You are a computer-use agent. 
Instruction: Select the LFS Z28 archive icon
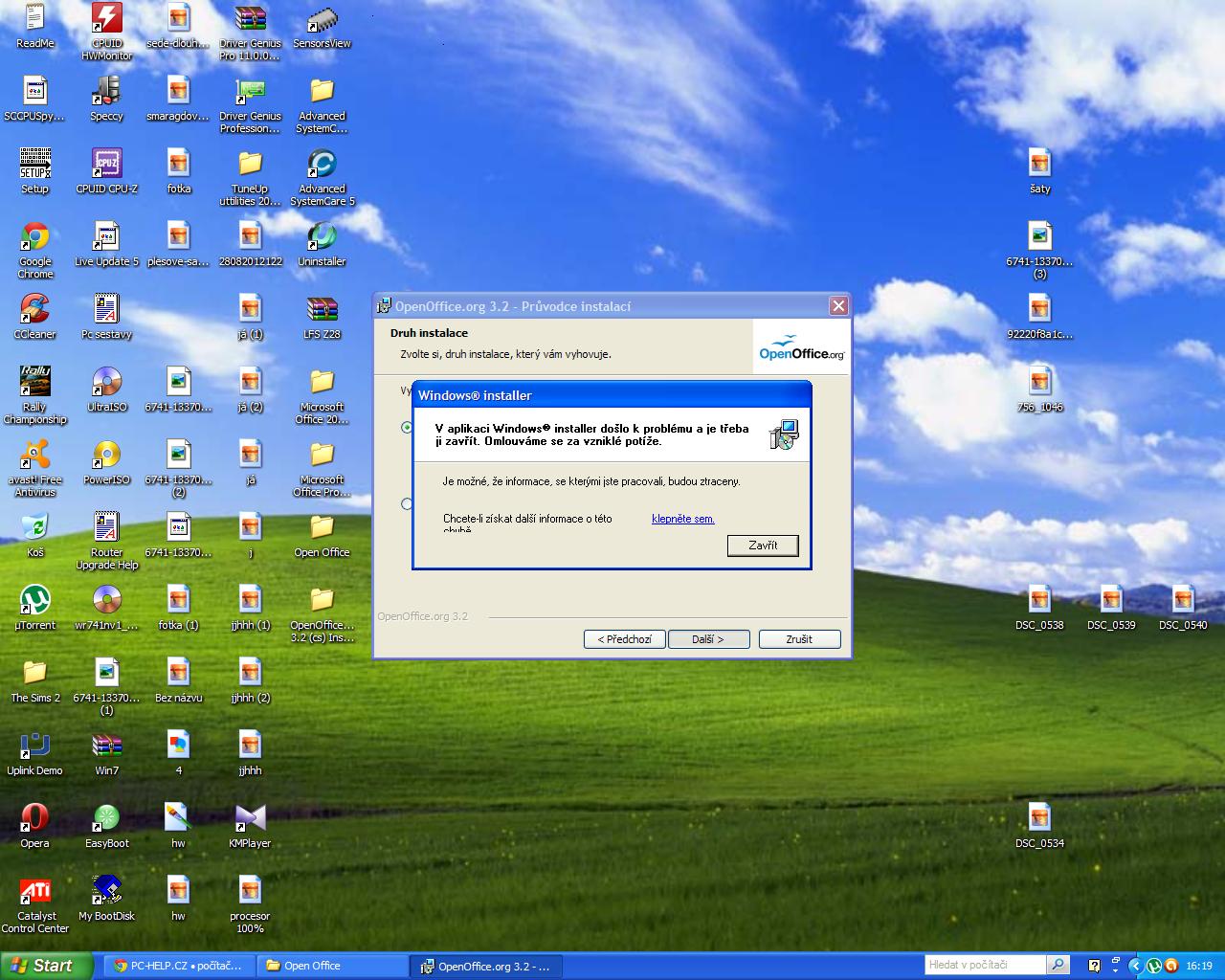point(322,317)
